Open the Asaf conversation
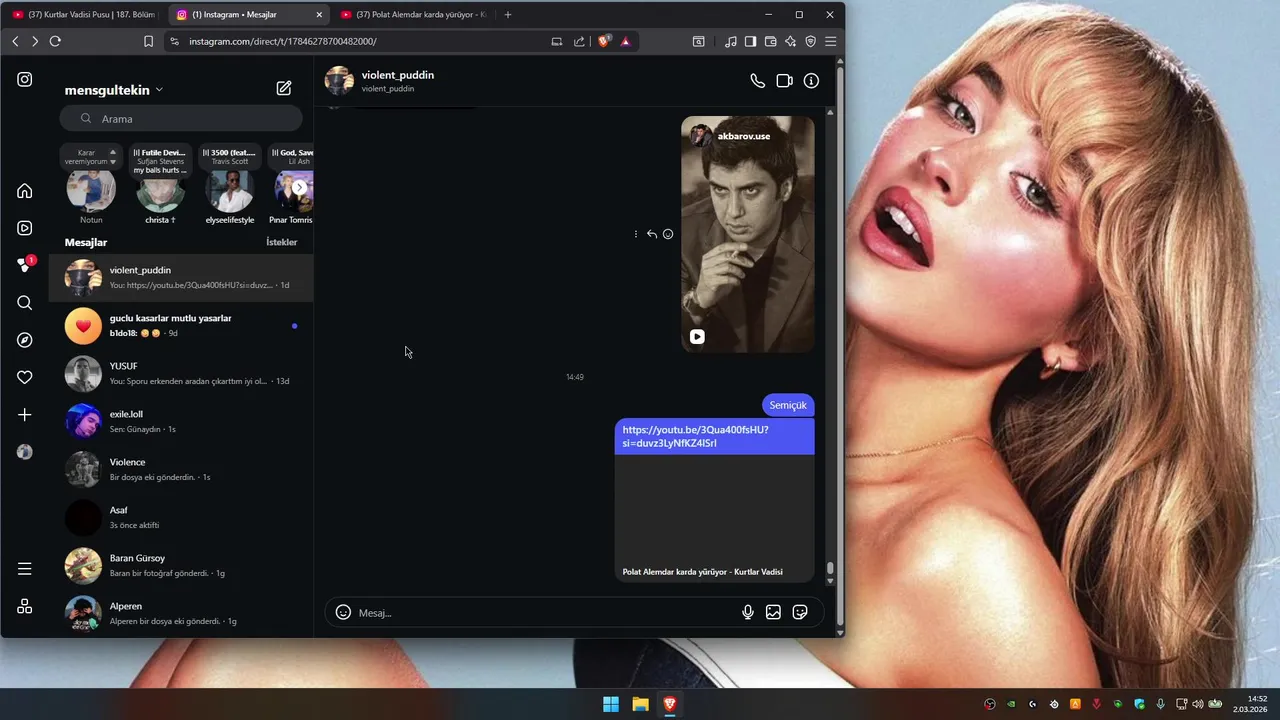1280x720 pixels. pyautogui.click(x=181, y=517)
